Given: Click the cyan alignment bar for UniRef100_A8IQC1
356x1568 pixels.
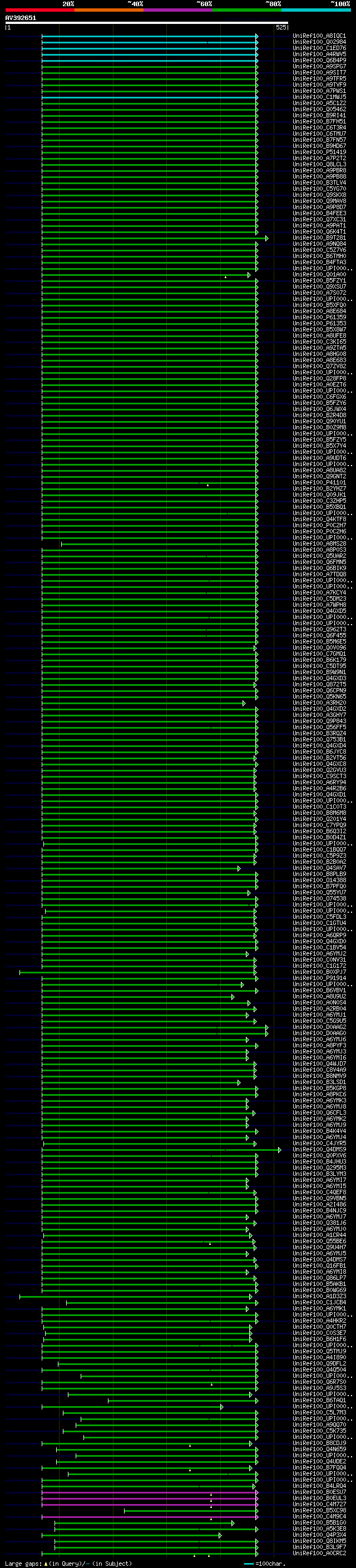Looking at the screenshot, I should tap(150, 36).
